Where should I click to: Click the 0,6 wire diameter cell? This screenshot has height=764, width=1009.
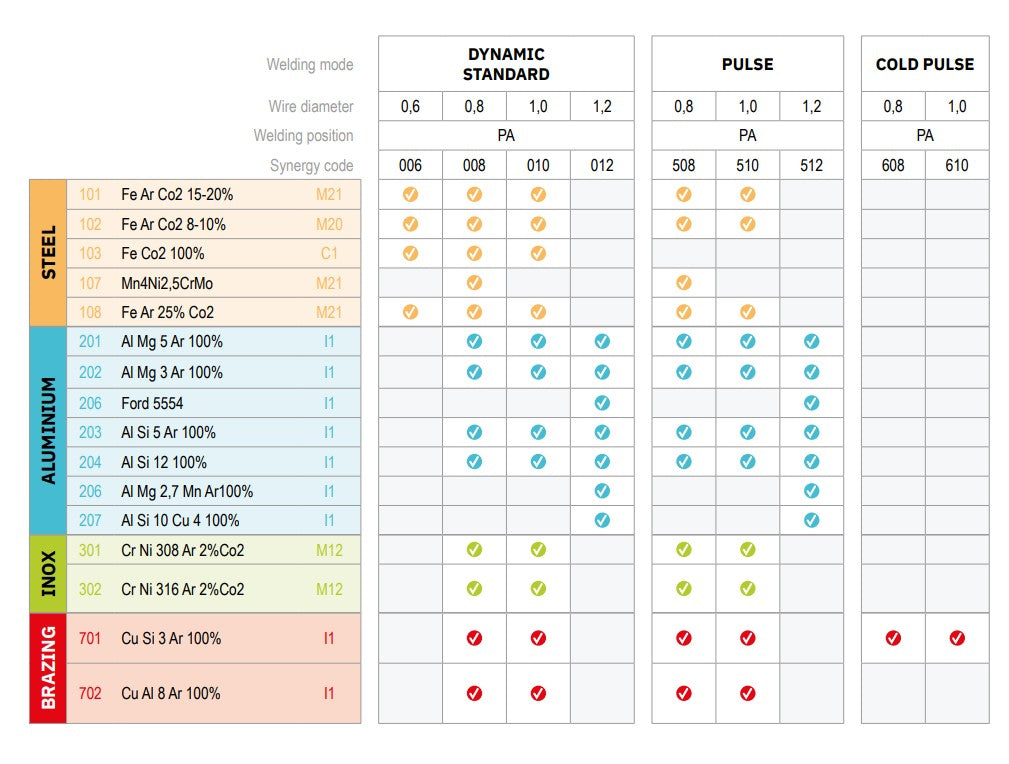tap(410, 106)
